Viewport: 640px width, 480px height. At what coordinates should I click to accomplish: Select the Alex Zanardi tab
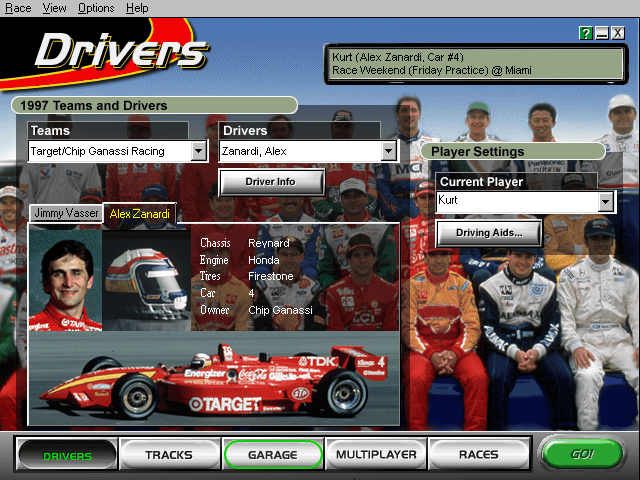[x=140, y=213]
